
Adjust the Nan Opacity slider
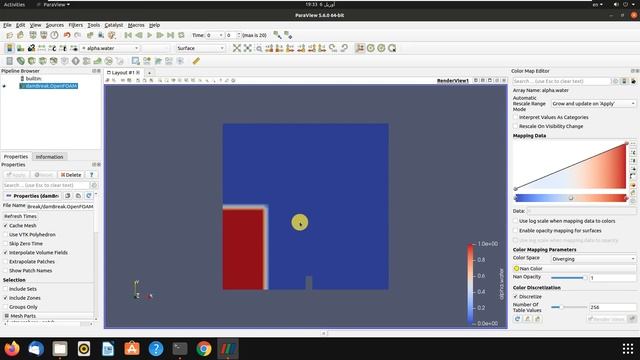coord(569,278)
